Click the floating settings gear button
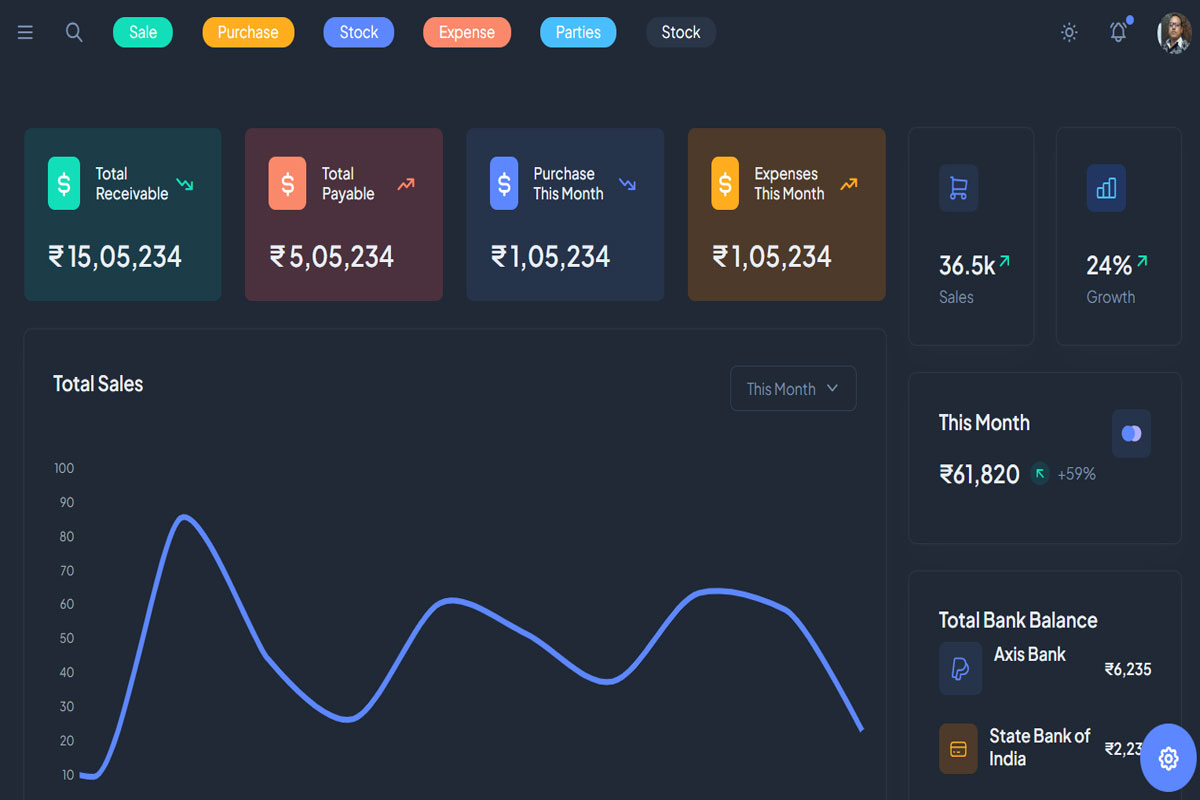The height and width of the screenshot is (800, 1200). pos(1167,758)
